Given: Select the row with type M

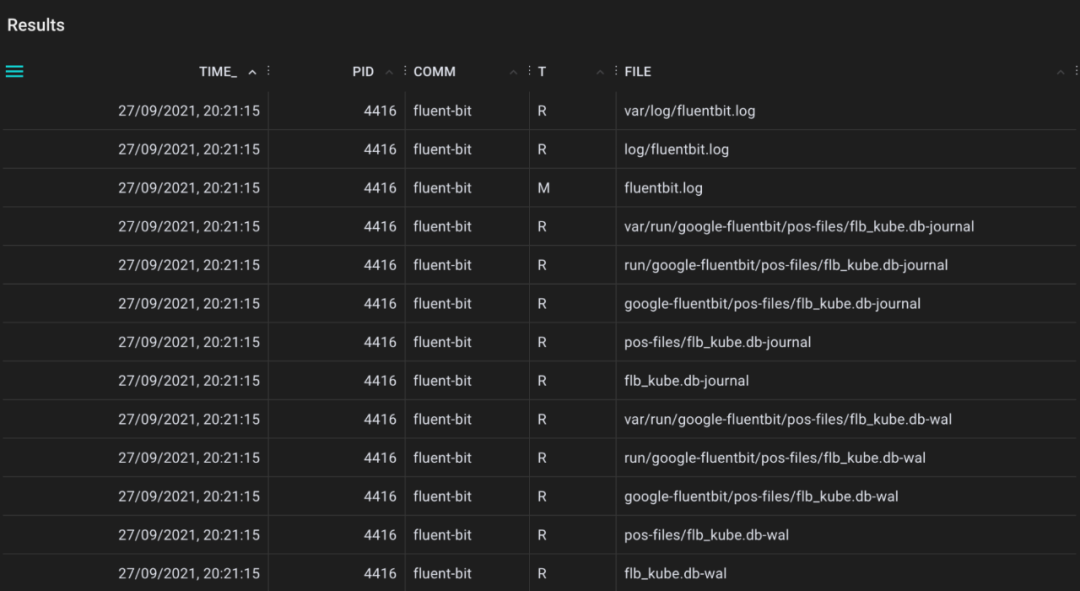Looking at the screenshot, I should click(540, 188).
